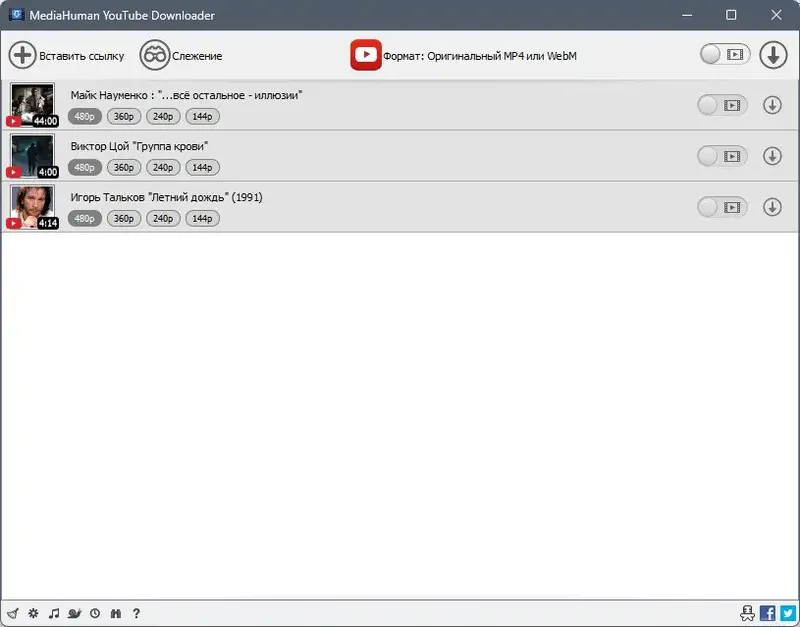Open the clock history icon
The width and height of the screenshot is (800, 627).
pyautogui.click(x=96, y=613)
